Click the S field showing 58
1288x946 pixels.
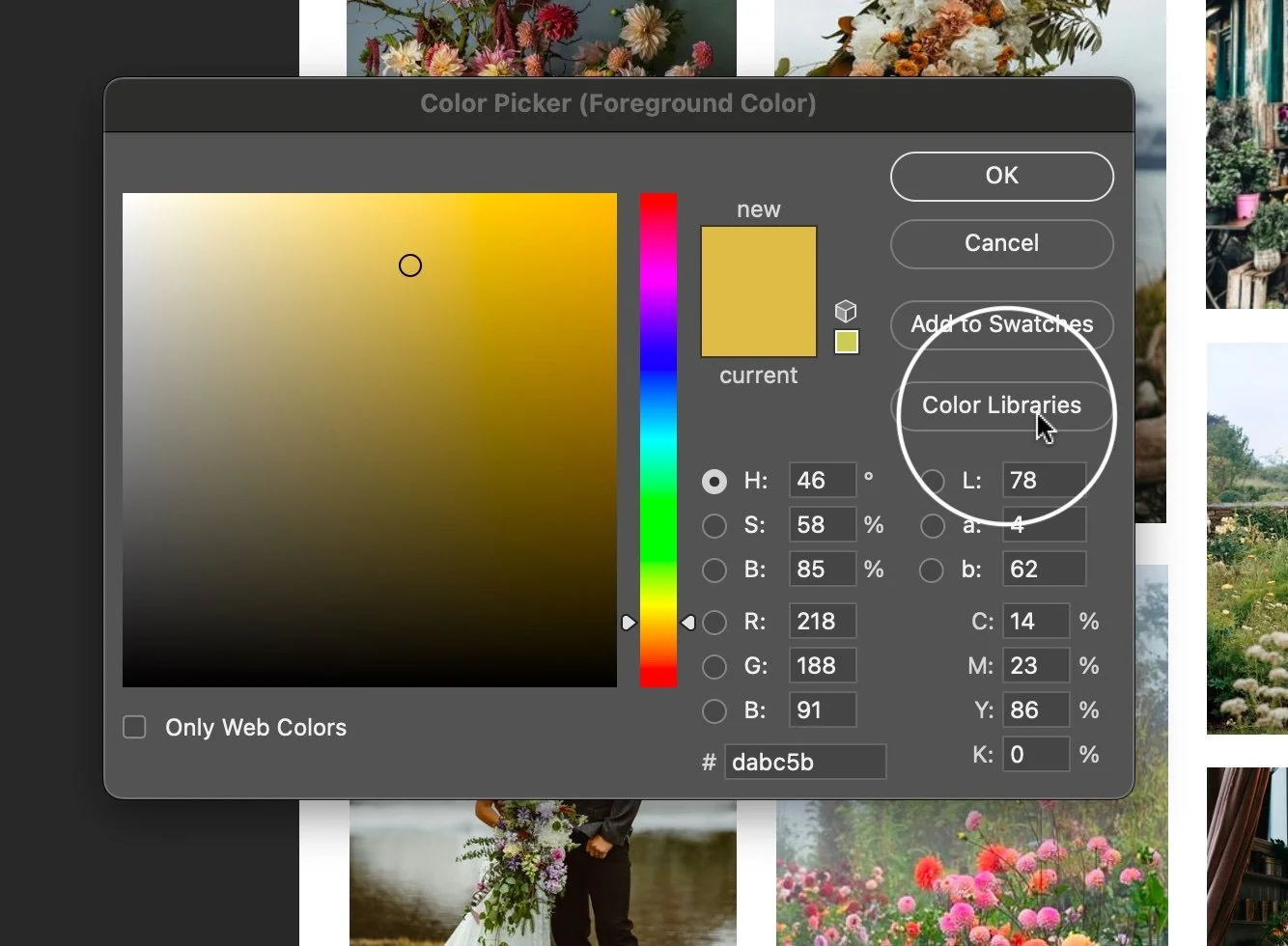[823, 524]
